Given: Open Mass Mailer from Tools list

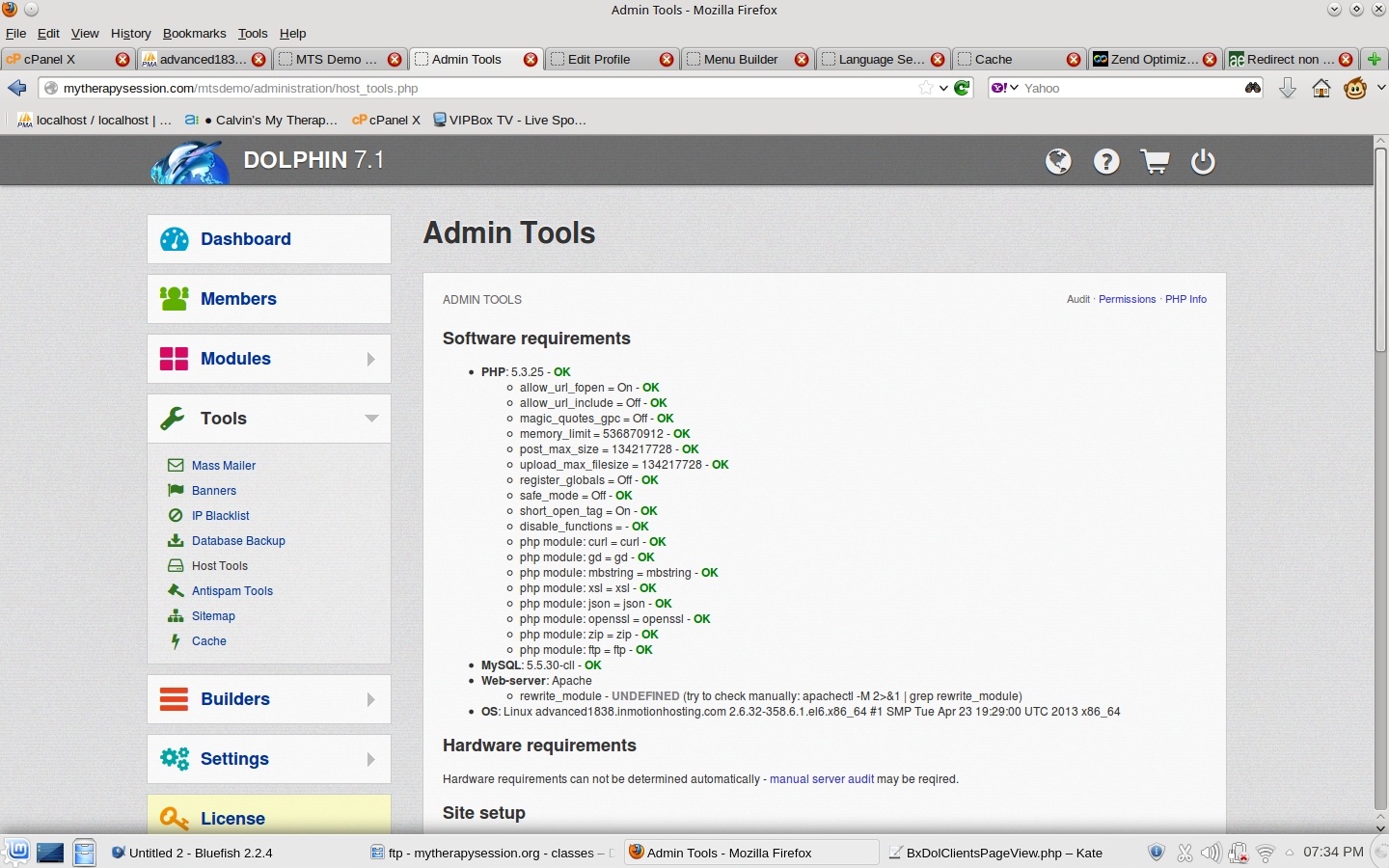Looking at the screenshot, I should (223, 466).
